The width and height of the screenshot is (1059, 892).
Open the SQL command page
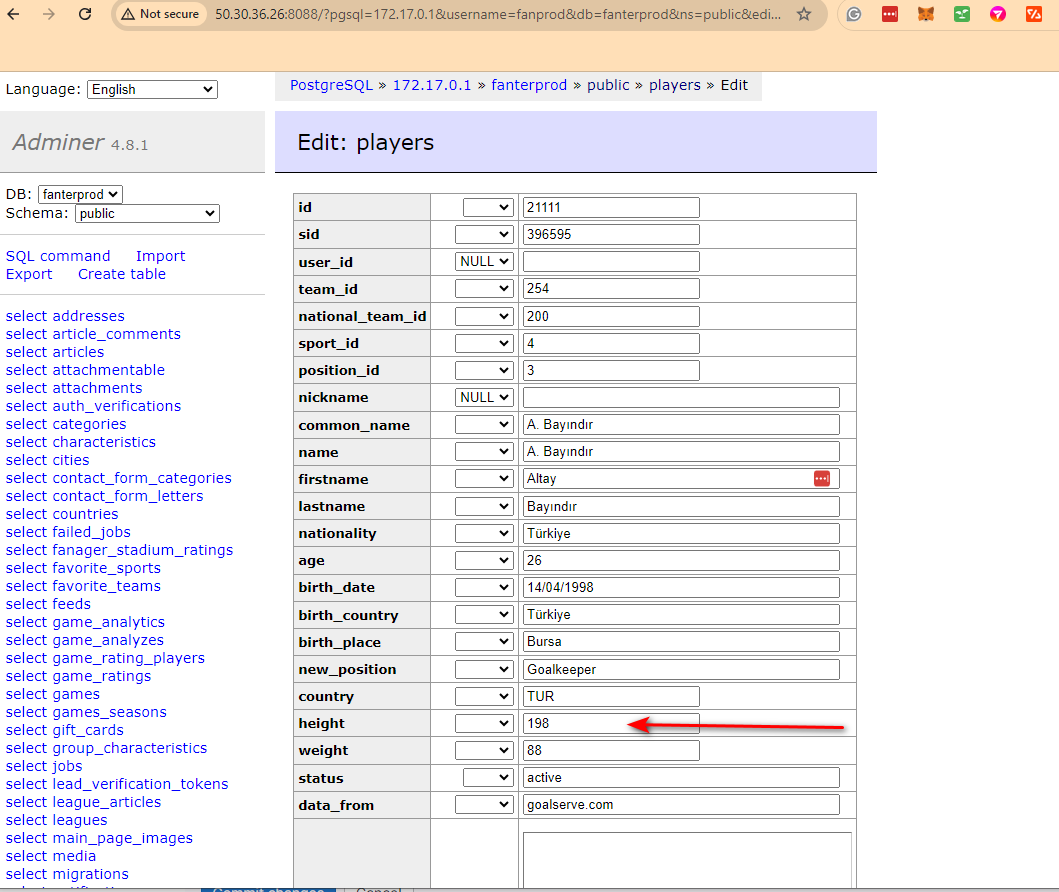(58, 256)
